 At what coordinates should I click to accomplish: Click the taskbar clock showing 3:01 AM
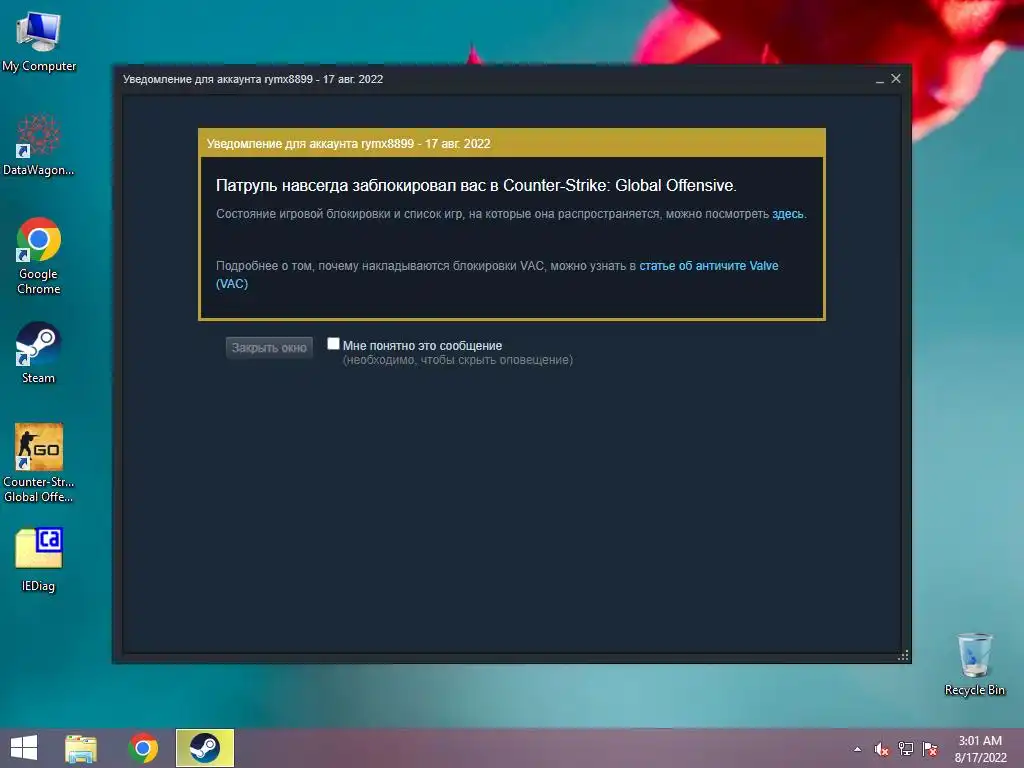click(980, 749)
